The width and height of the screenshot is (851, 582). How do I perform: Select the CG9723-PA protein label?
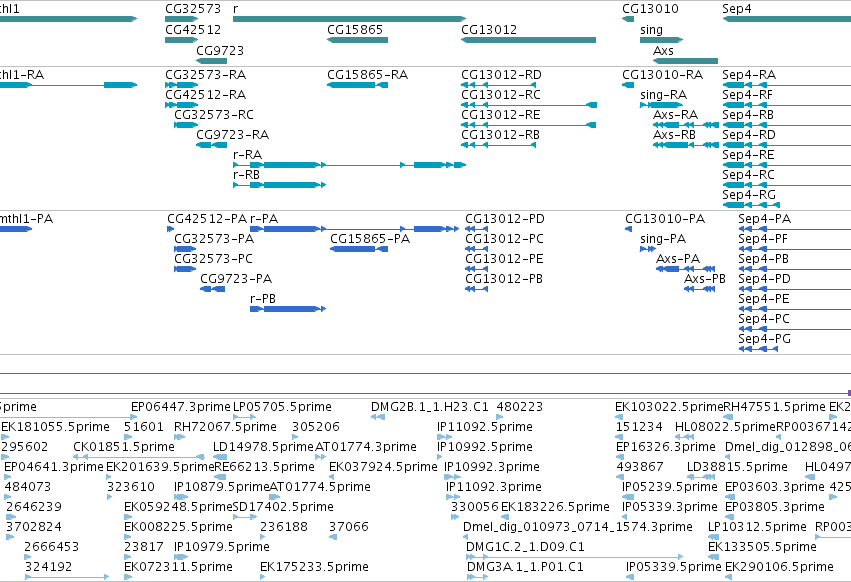pos(236,280)
